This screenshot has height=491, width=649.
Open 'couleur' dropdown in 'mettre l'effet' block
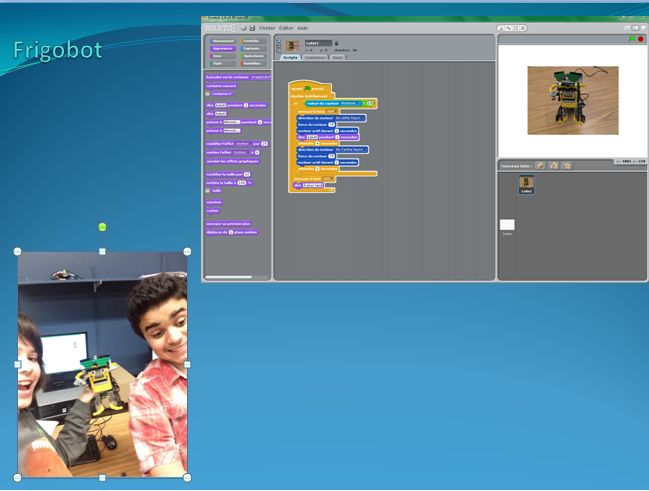click(241, 152)
